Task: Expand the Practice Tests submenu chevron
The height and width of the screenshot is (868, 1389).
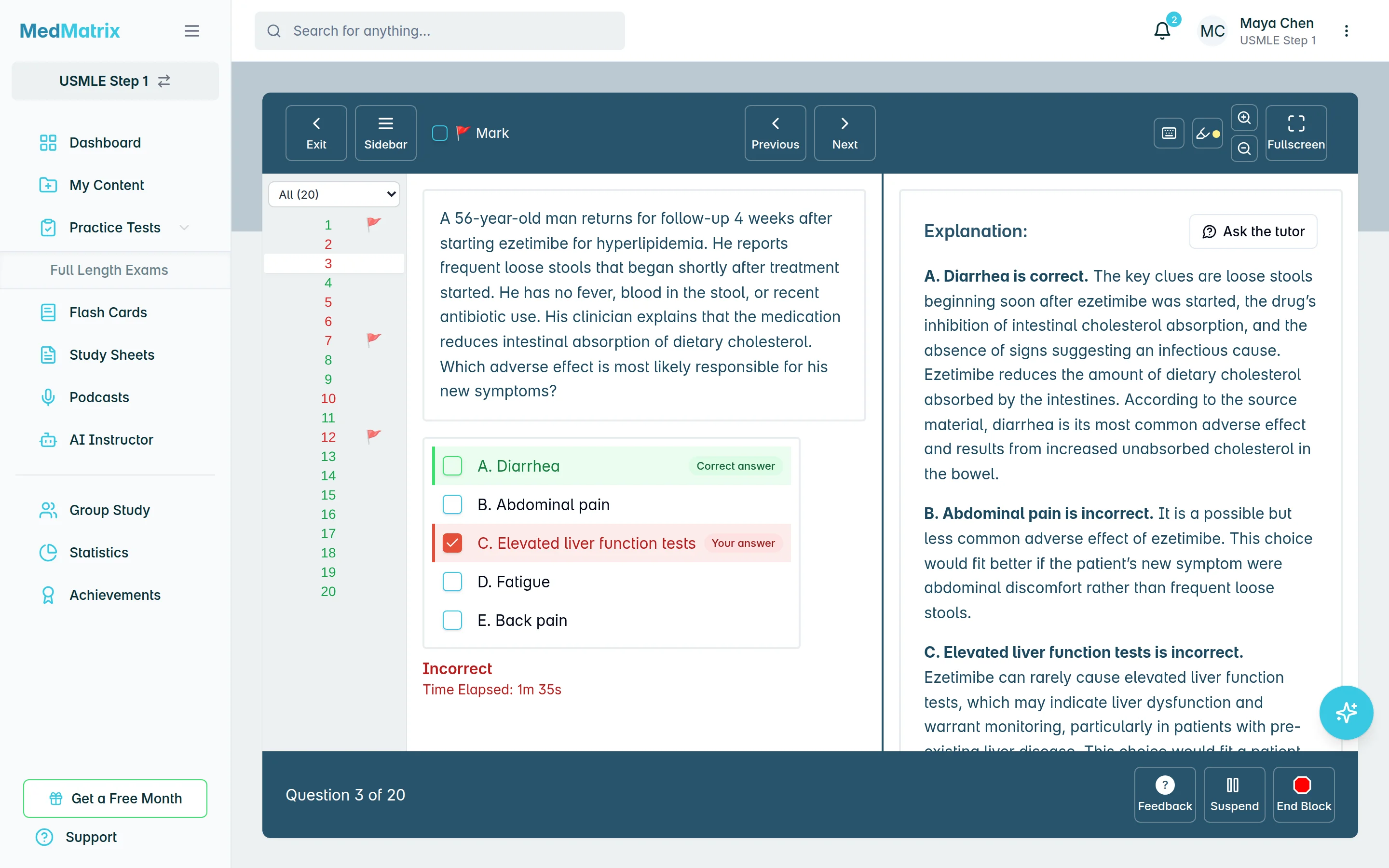Action: click(x=184, y=228)
